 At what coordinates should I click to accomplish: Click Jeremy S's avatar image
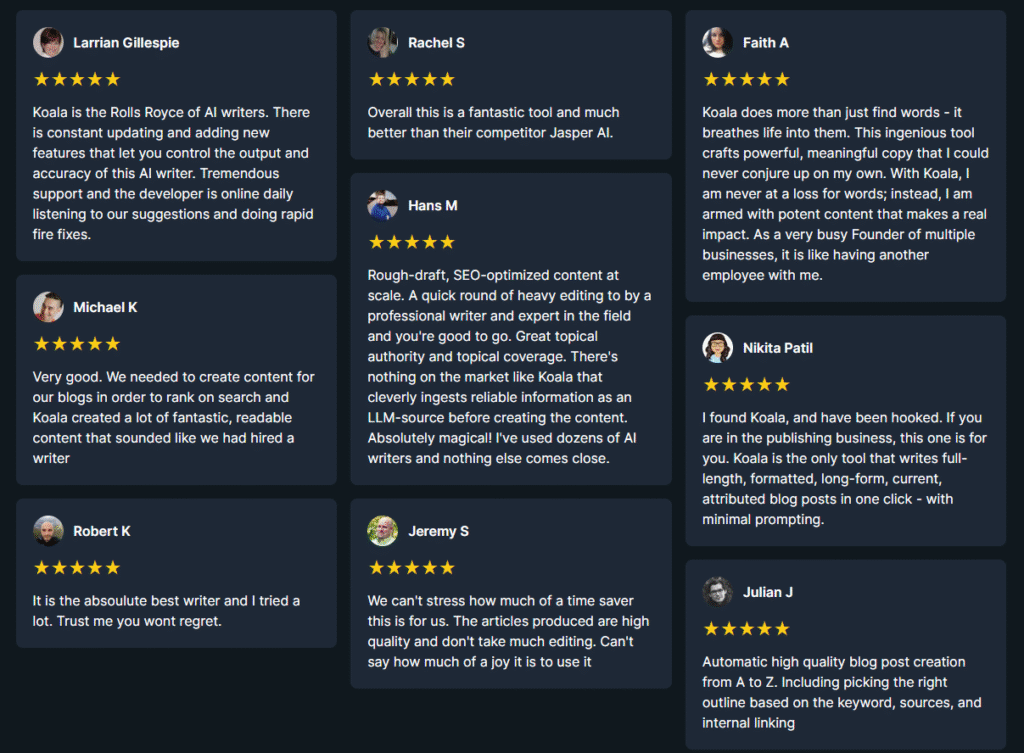click(383, 531)
